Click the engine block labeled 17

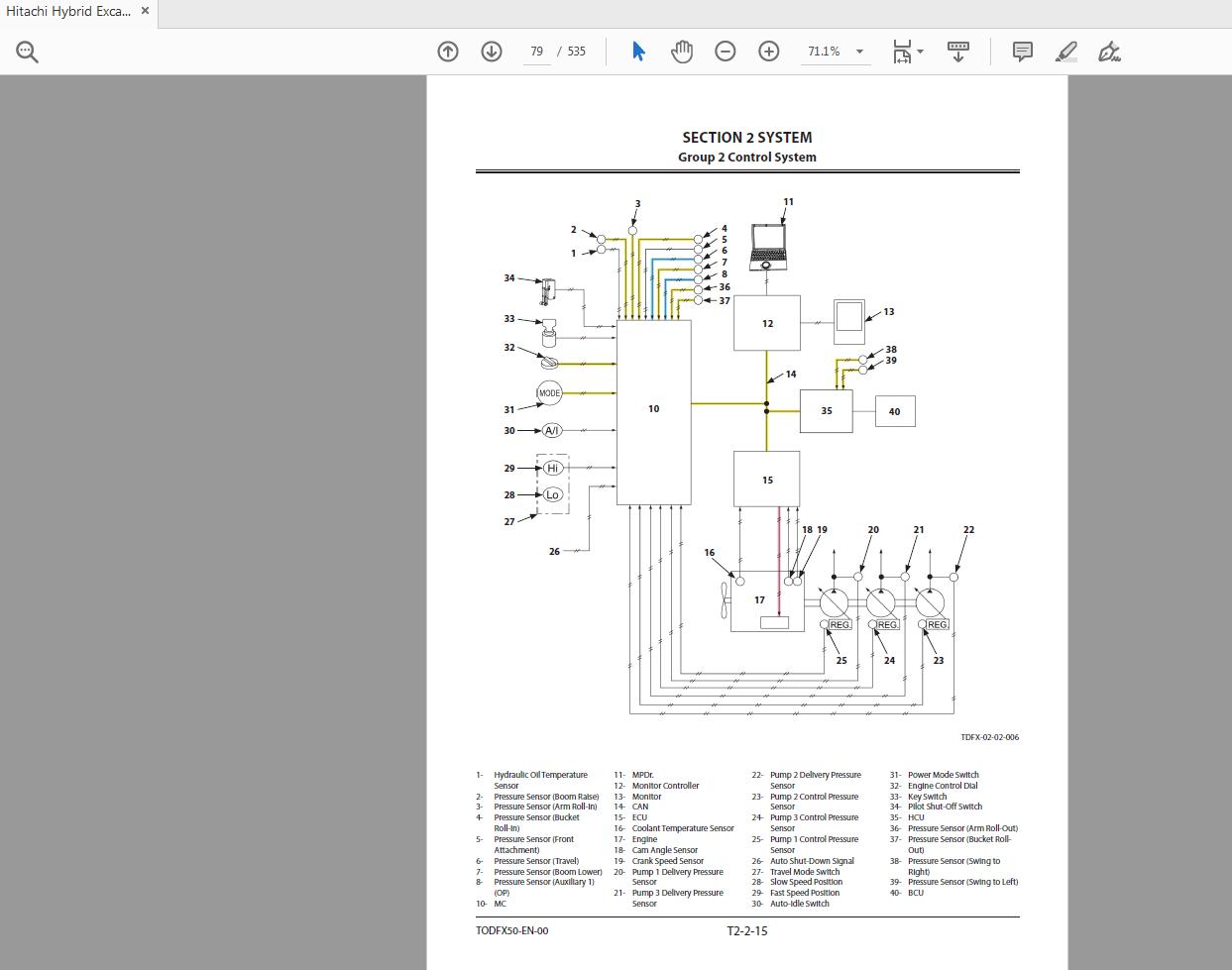tap(767, 600)
